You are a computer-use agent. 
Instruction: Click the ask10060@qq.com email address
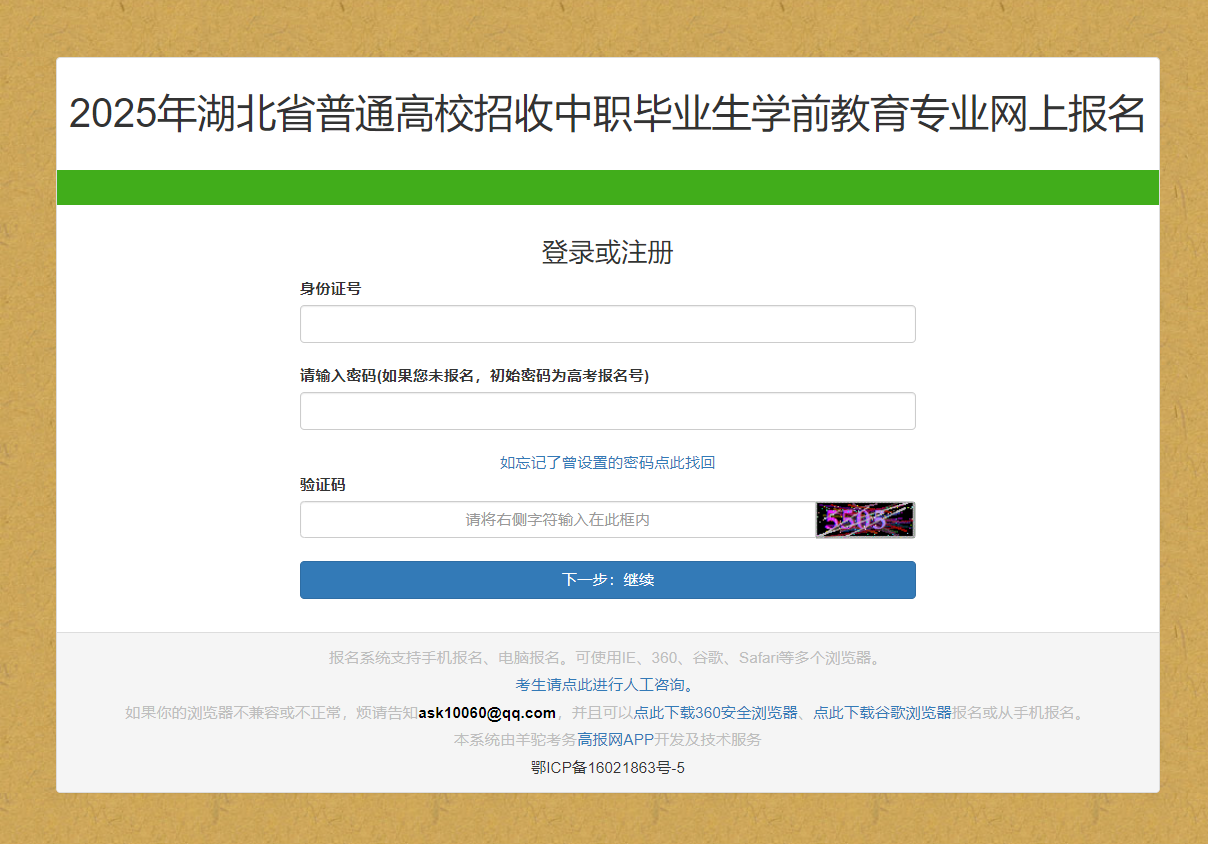[487, 713]
